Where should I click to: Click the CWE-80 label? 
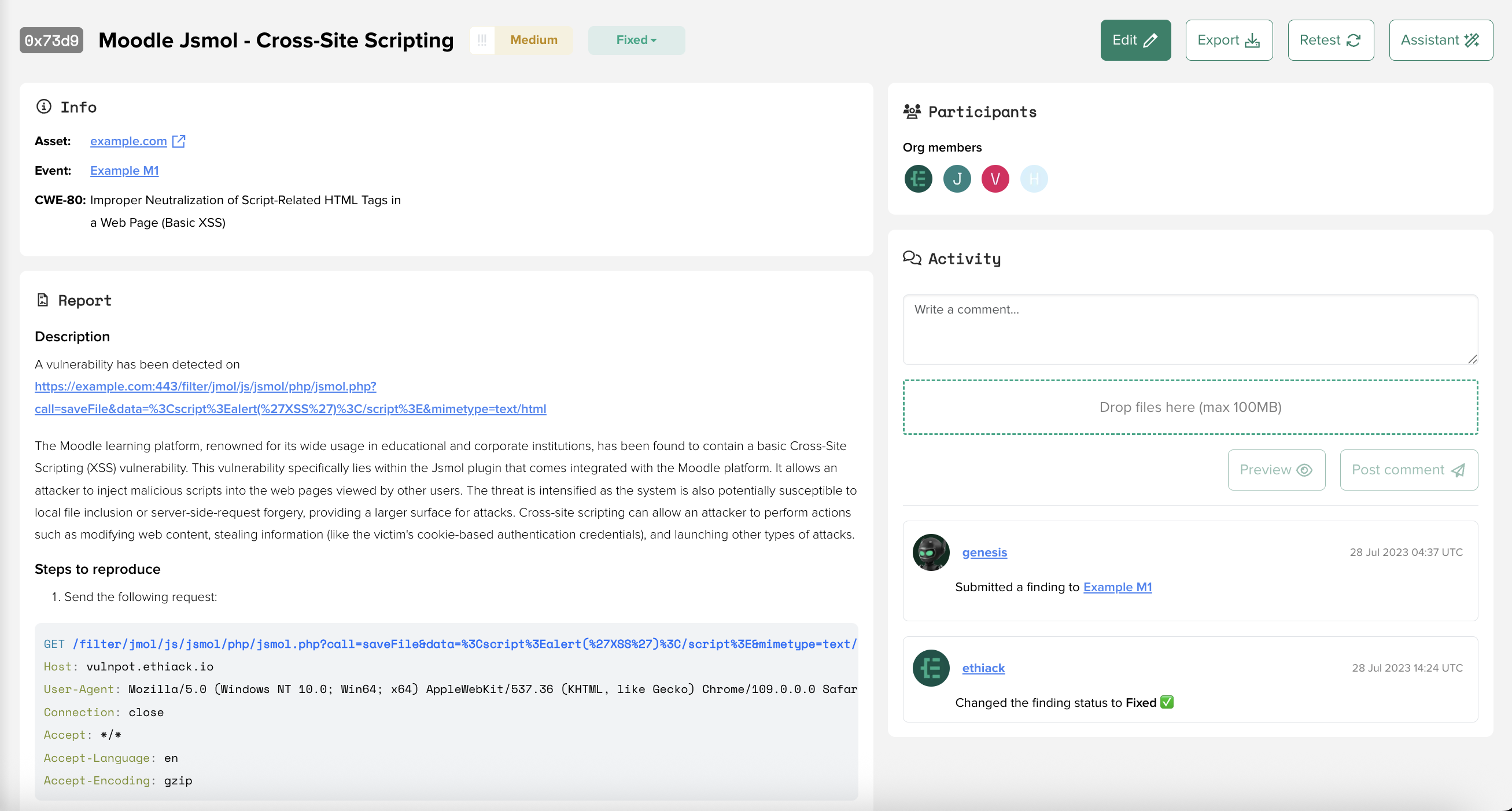(x=60, y=200)
